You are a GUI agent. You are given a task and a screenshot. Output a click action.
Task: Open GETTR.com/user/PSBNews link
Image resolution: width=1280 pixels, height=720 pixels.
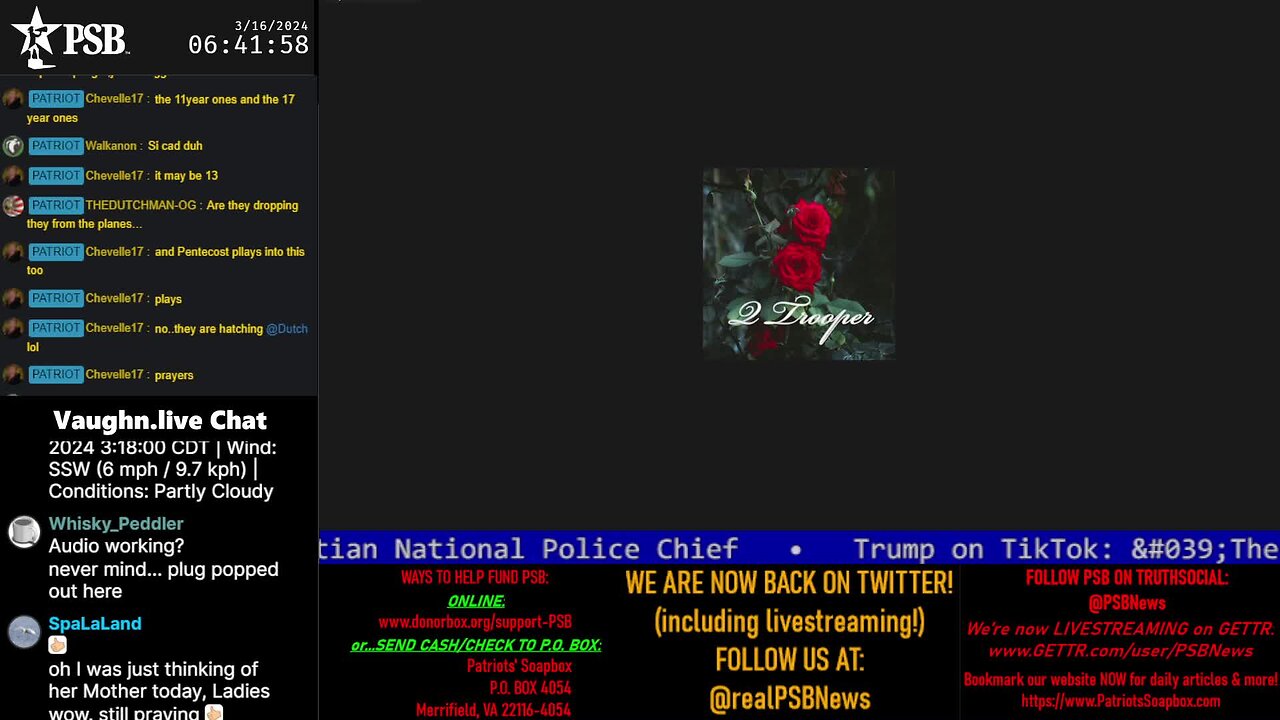click(1120, 651)
